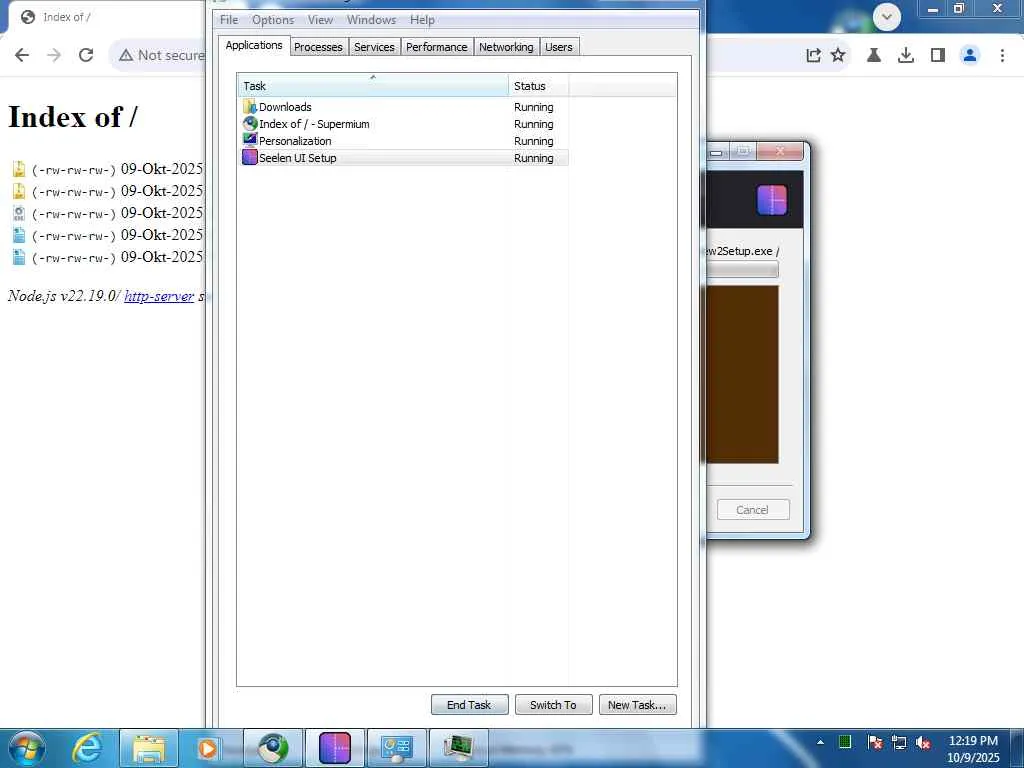
Task: Select the Downloads task row
Action: pyautogui.click(x=403, y=107)
